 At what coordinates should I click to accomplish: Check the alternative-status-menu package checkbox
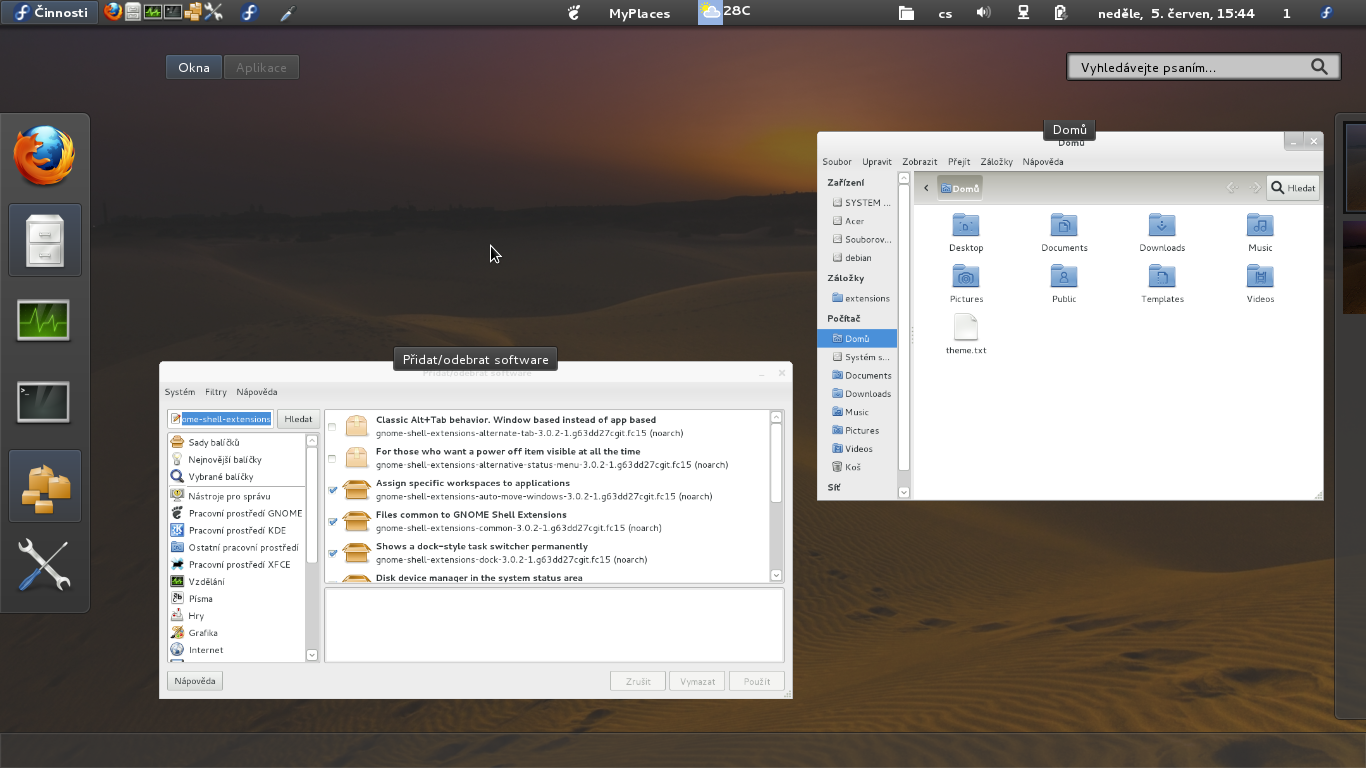(x=332, y=459)
